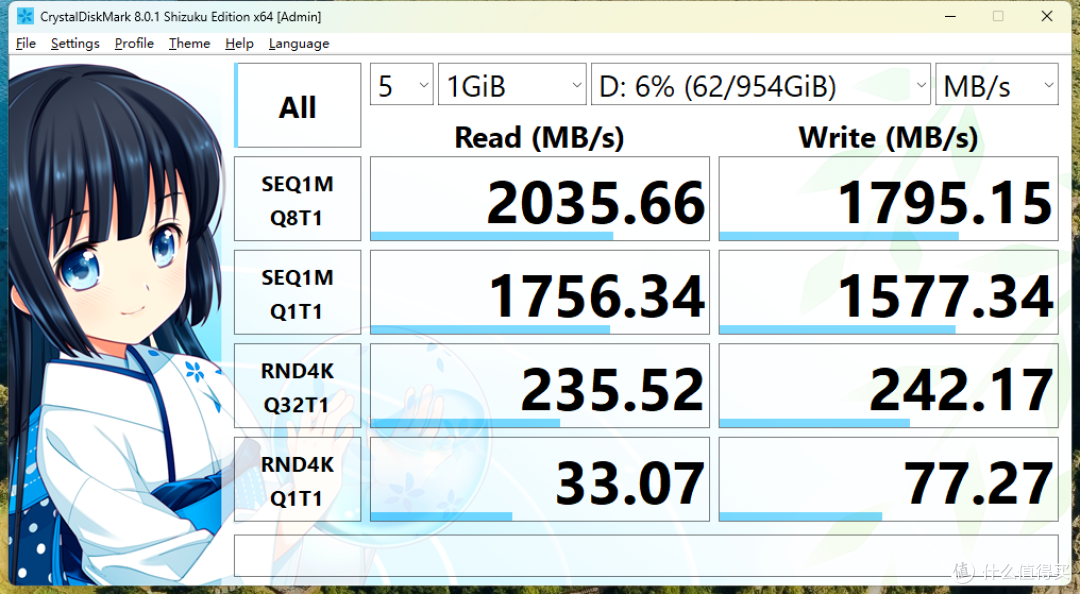
Task: Minimize the CrystalDiskMark window
Action: click(x=951, y=16)
